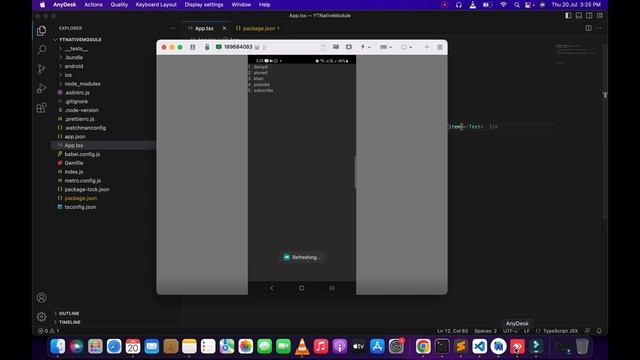Open the Run and Debug view

41,88
